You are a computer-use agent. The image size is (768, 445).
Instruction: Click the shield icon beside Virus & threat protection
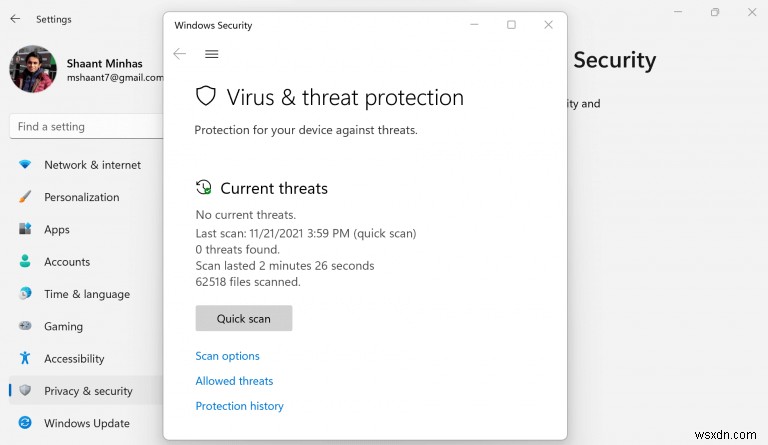(206, 96)
